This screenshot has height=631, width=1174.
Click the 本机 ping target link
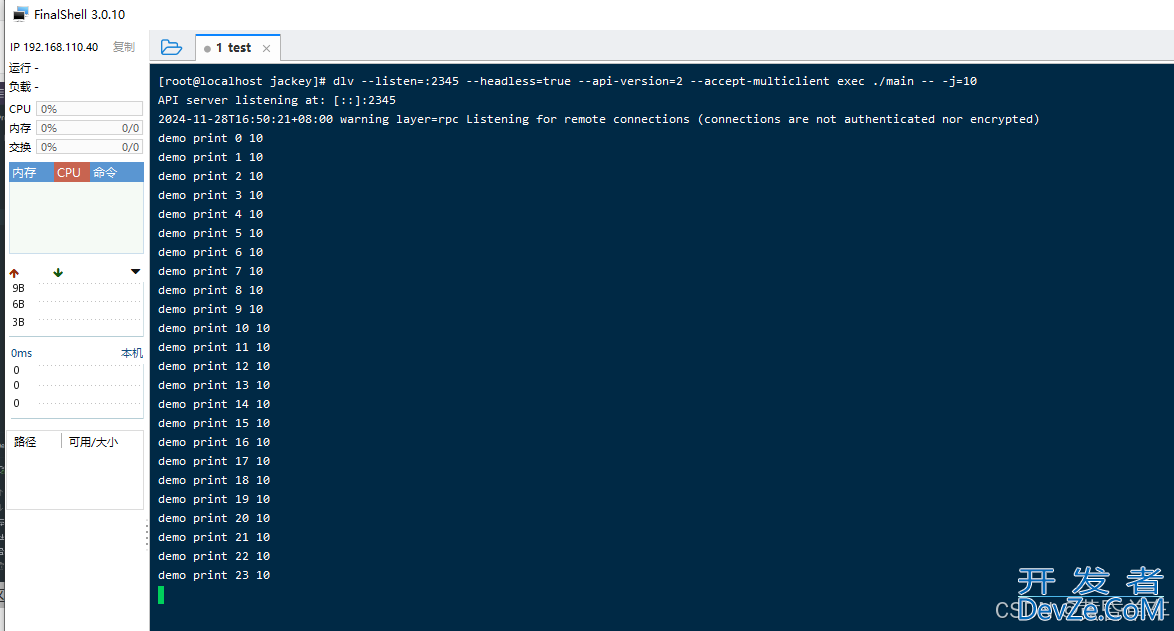coord(132,353)
